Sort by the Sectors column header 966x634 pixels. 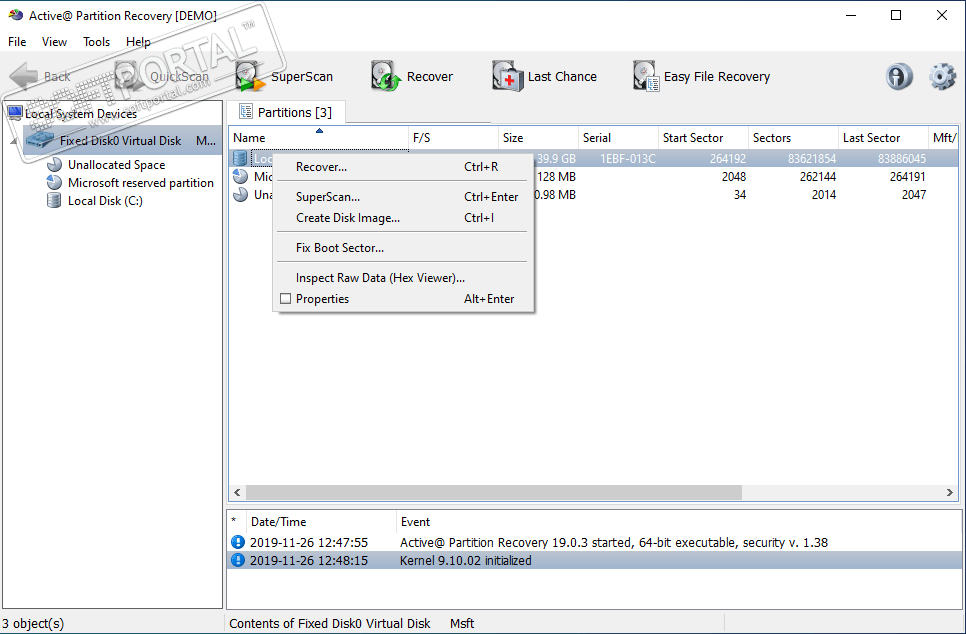794,138
